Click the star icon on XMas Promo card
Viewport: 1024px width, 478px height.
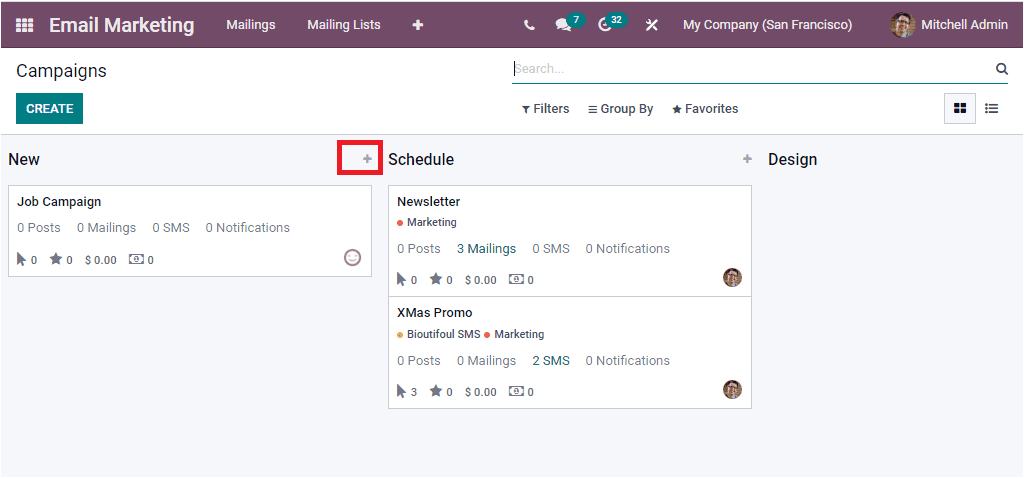click(x=436, y=391)
